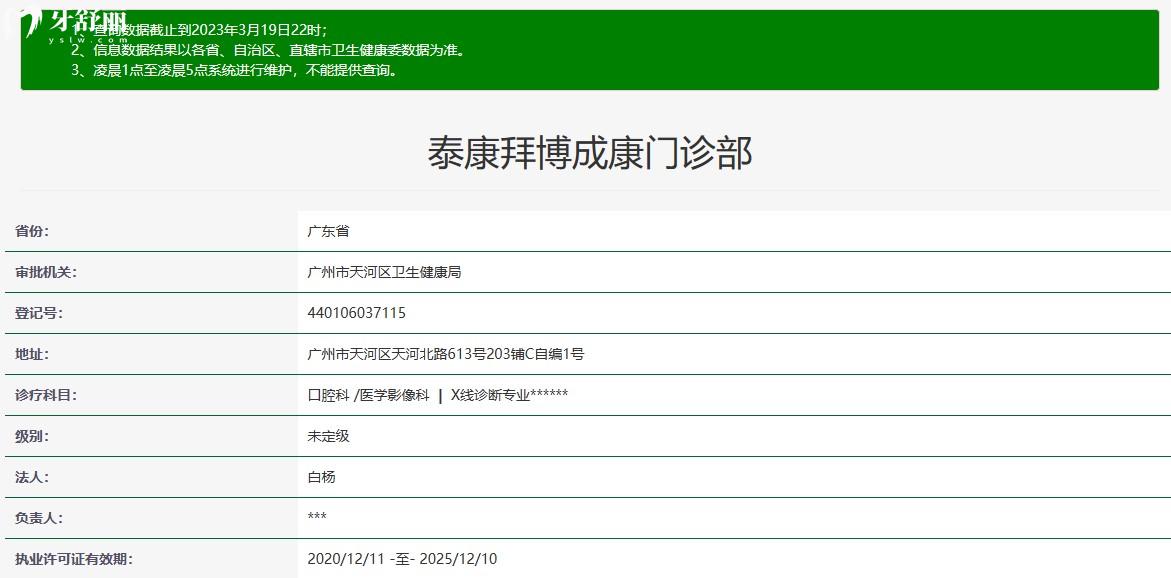This screenshot has height=578, width=1171.
Task: Click the label 负责人:
Action: point(39,518)
